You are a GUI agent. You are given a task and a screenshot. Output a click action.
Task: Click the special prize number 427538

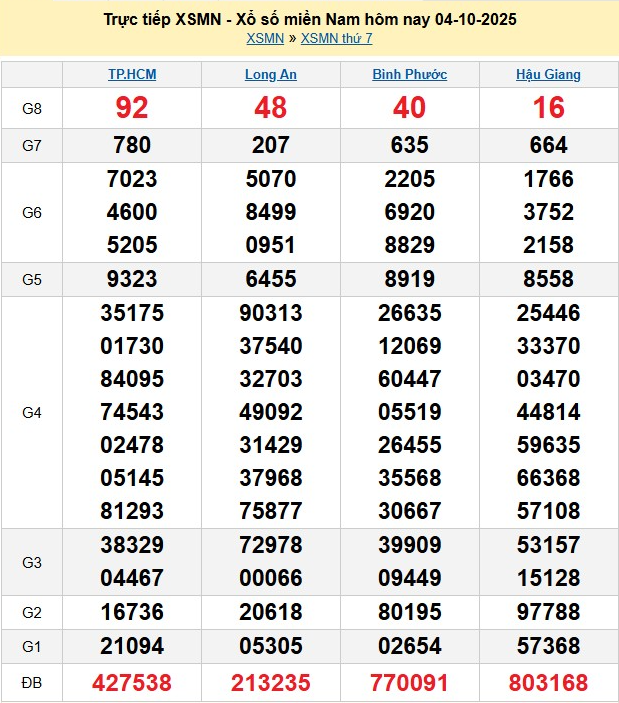coord(132,683)
